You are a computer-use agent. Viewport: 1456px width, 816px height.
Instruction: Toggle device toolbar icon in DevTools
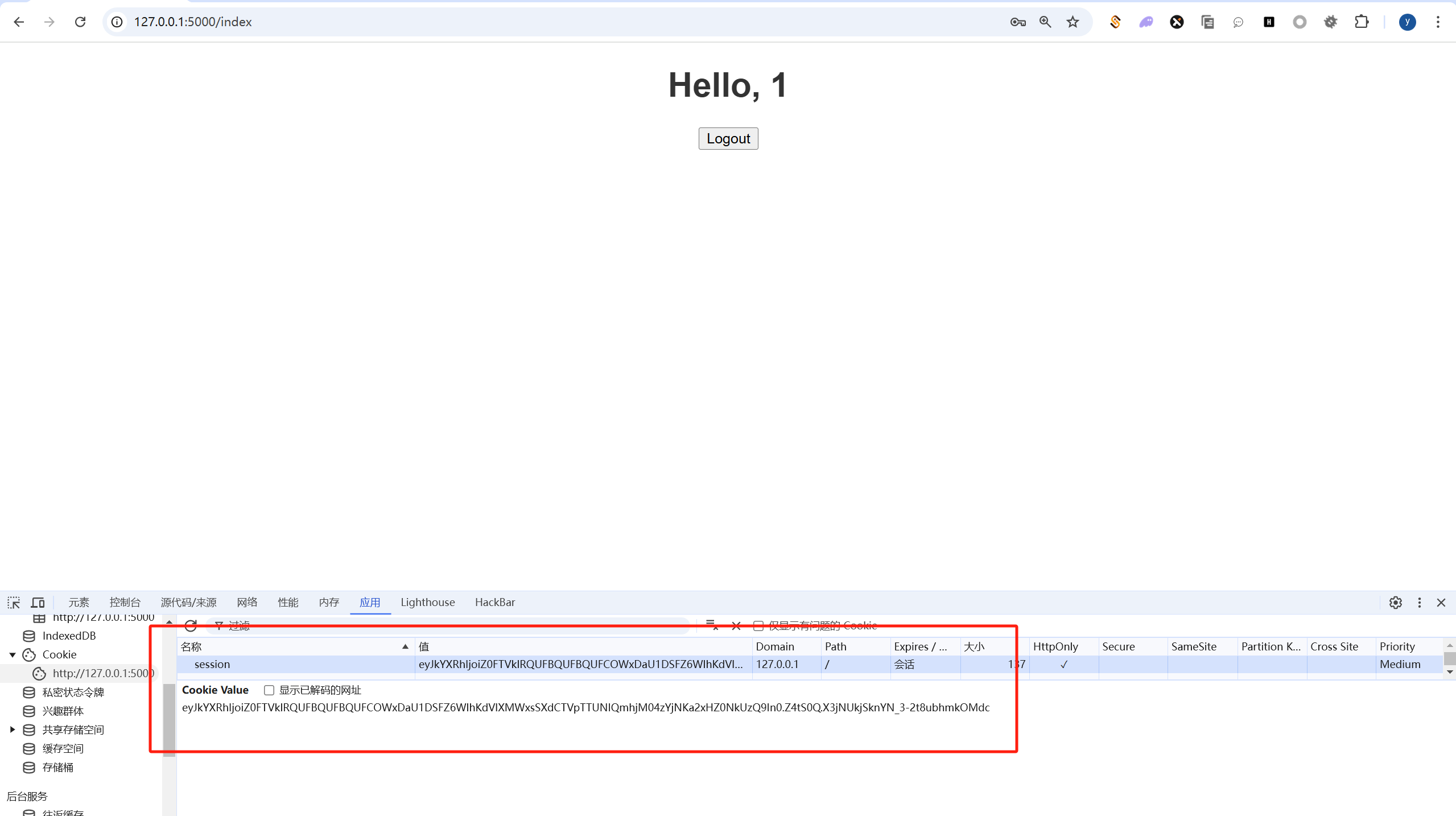pyautogui.click(x=38, y=602)
